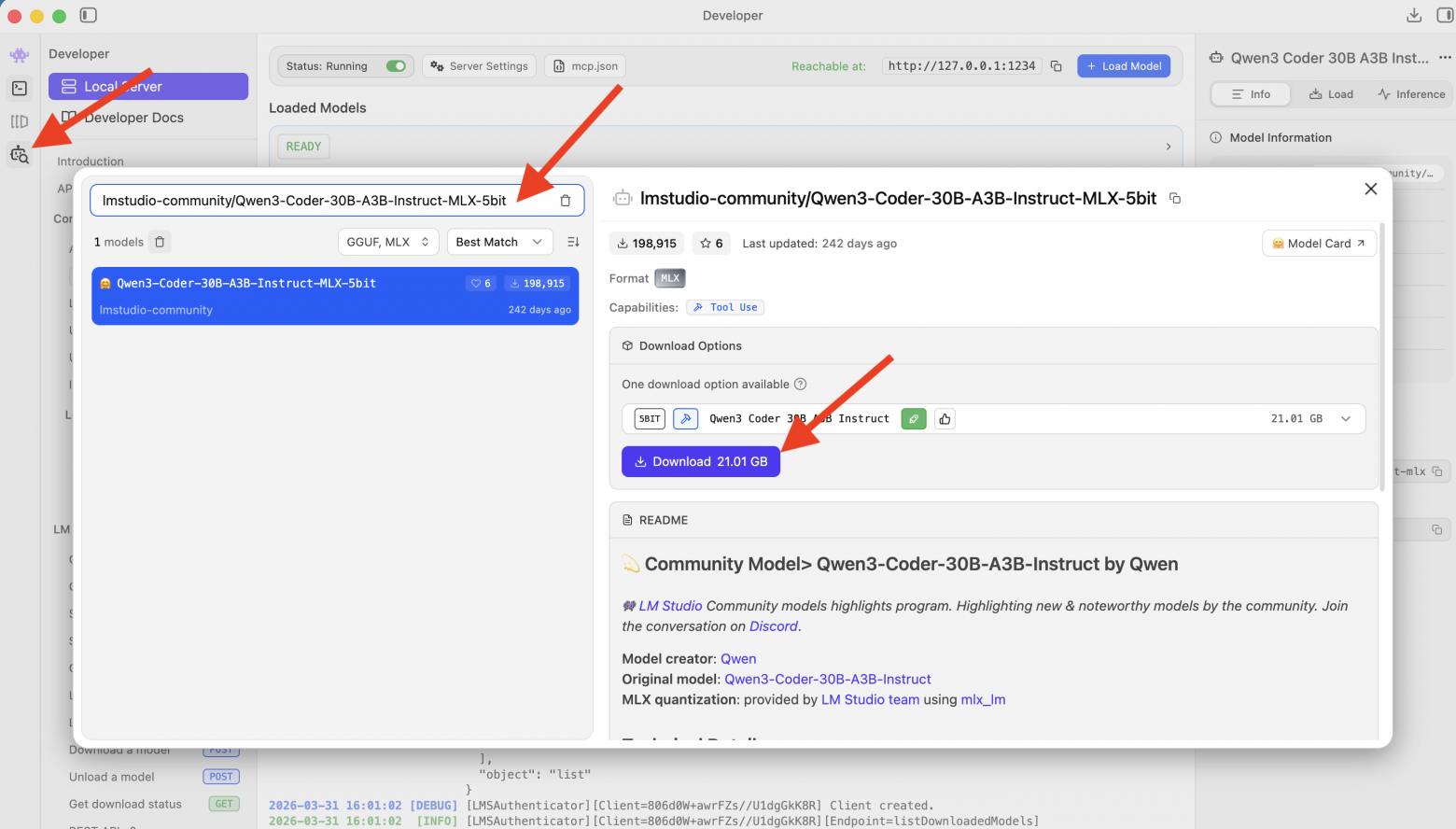The height and width of the screenshot is (829, 1456).
Task: Click the thumbs-up icon on download option
Action: [x=945, y=419]
